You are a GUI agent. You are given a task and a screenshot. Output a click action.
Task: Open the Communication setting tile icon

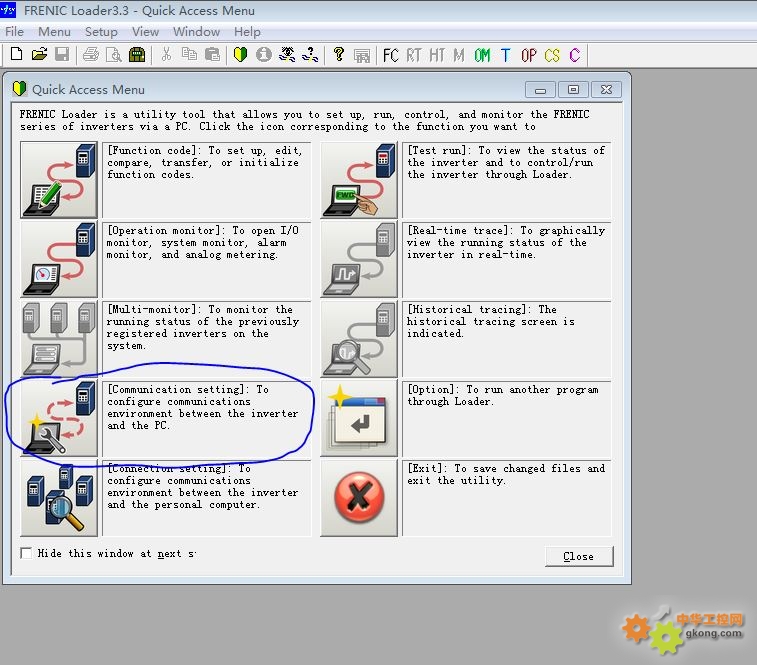coord(59,418)
